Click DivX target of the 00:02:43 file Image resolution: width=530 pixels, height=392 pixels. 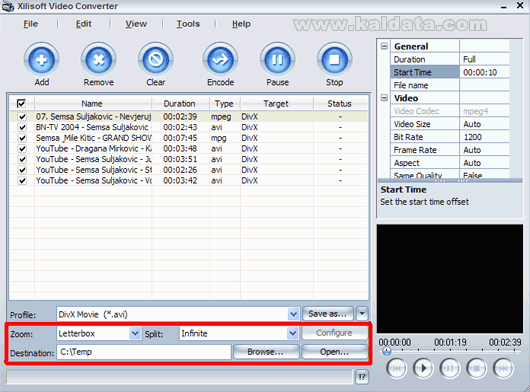pos(249,127)
